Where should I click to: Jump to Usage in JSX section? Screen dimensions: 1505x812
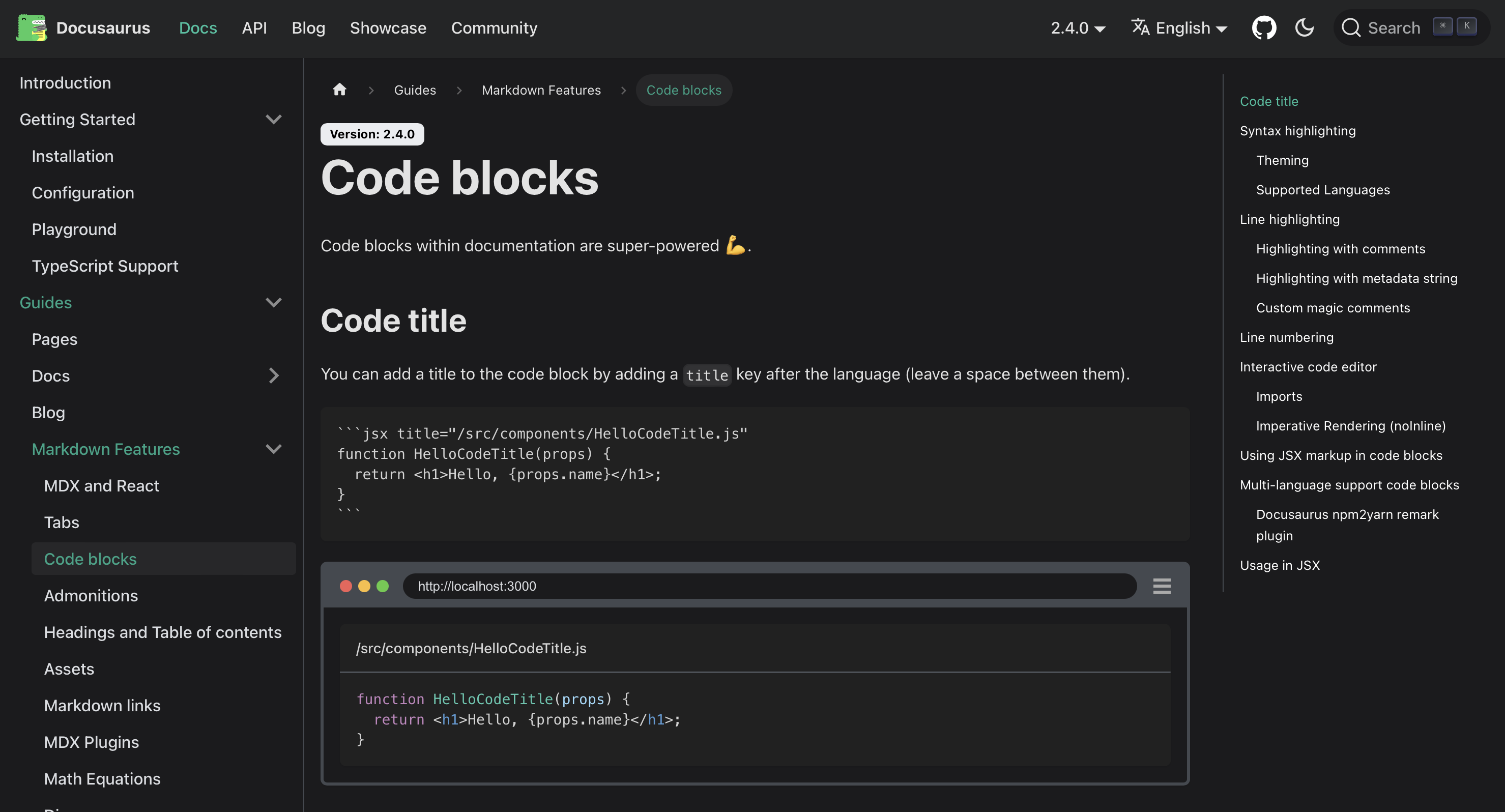1280,565
